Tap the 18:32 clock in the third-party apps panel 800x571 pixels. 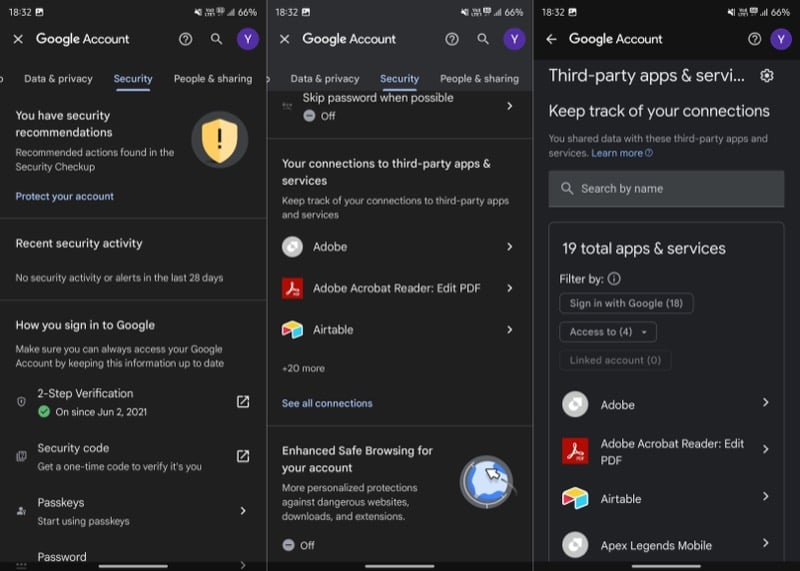tap(553, 12)
